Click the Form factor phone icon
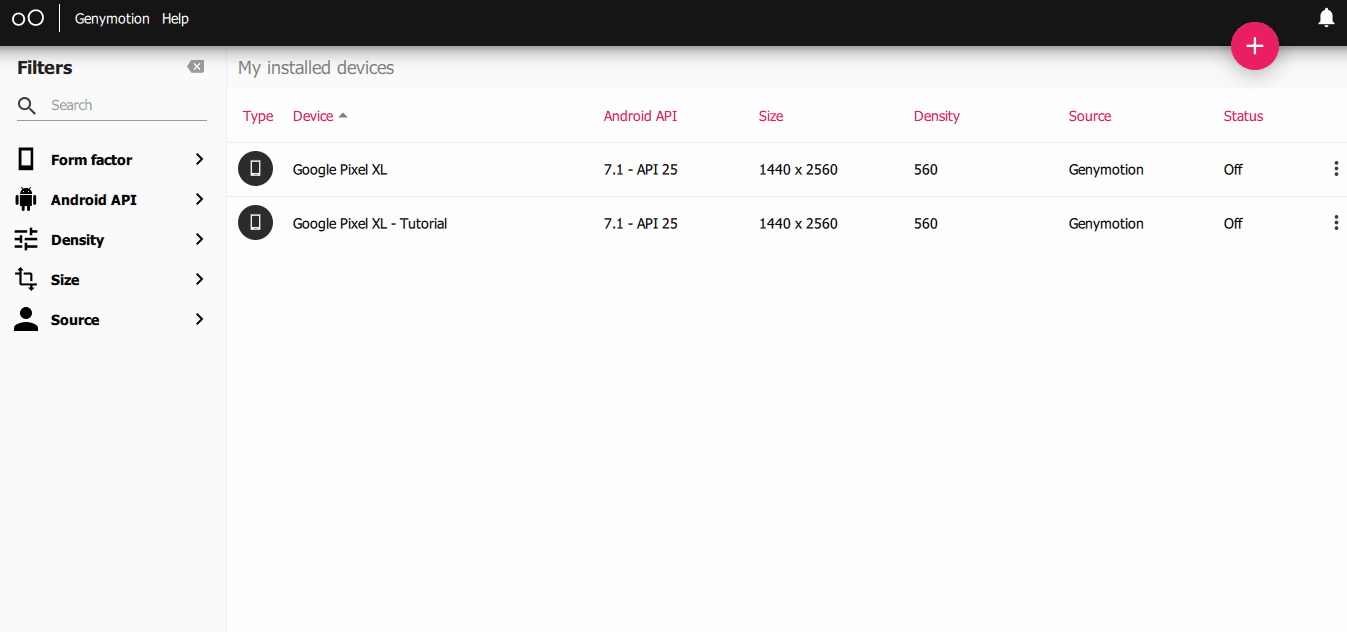This screenshot has width=1347, height=632. [x=26, y=159]
